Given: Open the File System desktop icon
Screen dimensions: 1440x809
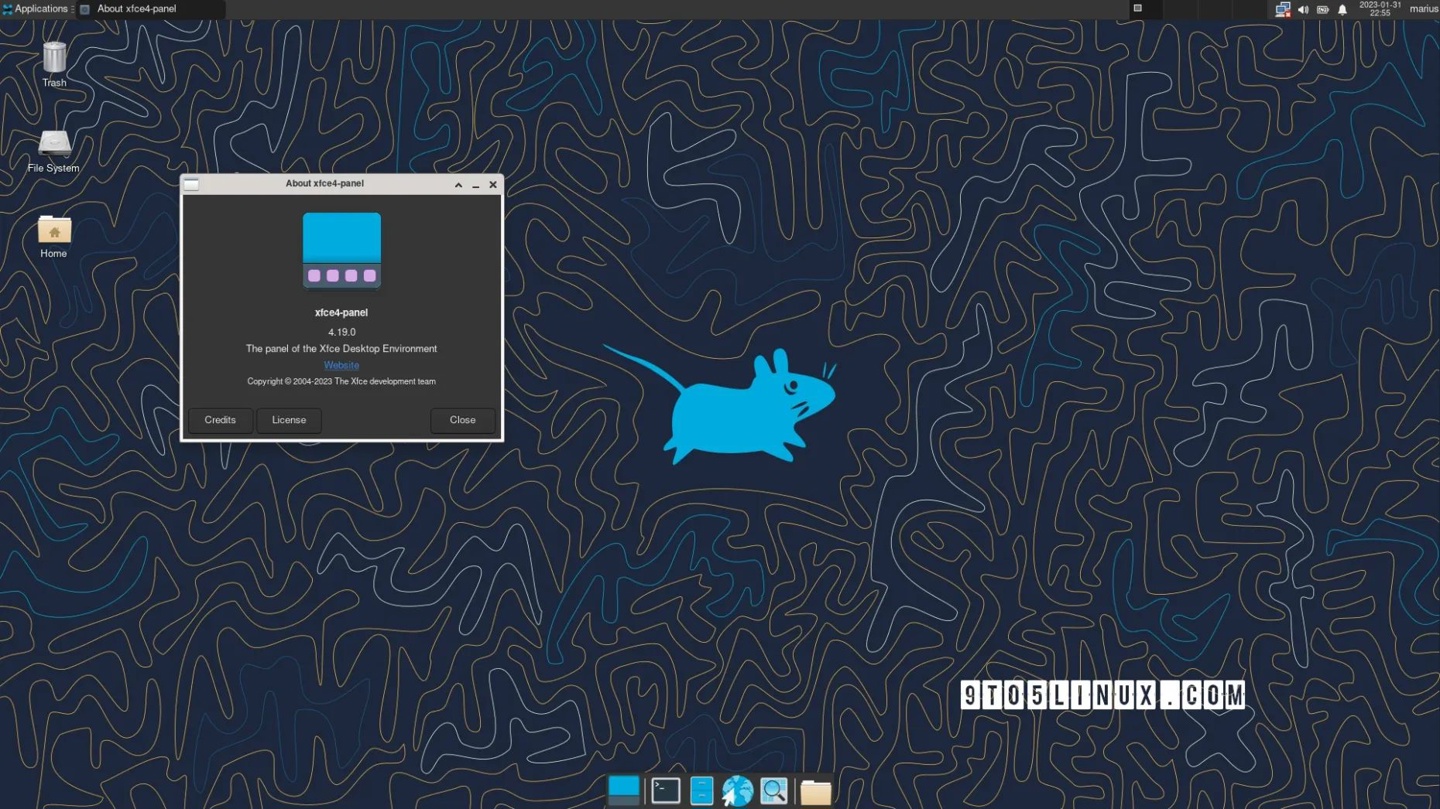Looking at the screenshot, I should pyautogui.click(x=54, y=145).
